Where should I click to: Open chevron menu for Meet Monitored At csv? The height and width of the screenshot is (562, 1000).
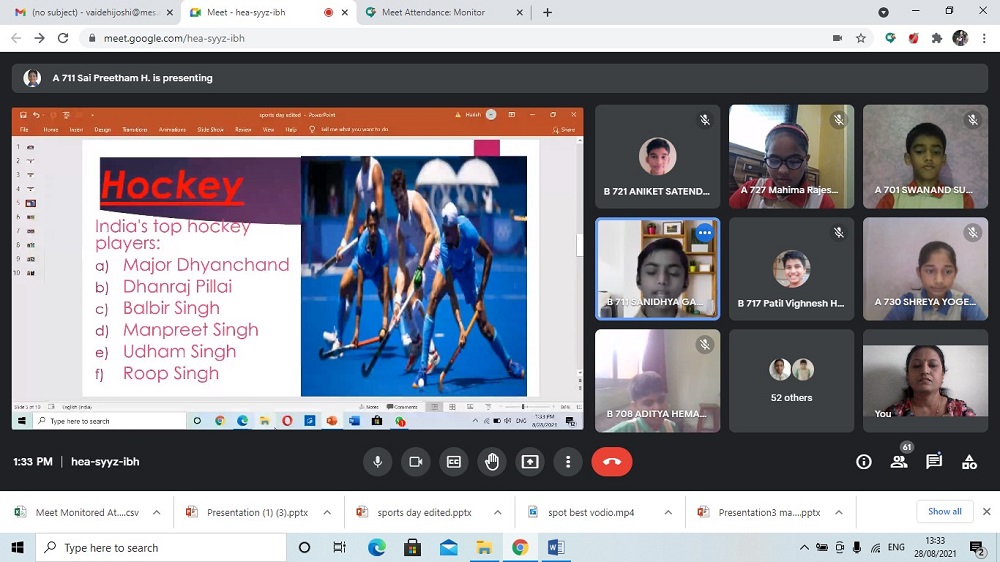(x=156, y=513)
